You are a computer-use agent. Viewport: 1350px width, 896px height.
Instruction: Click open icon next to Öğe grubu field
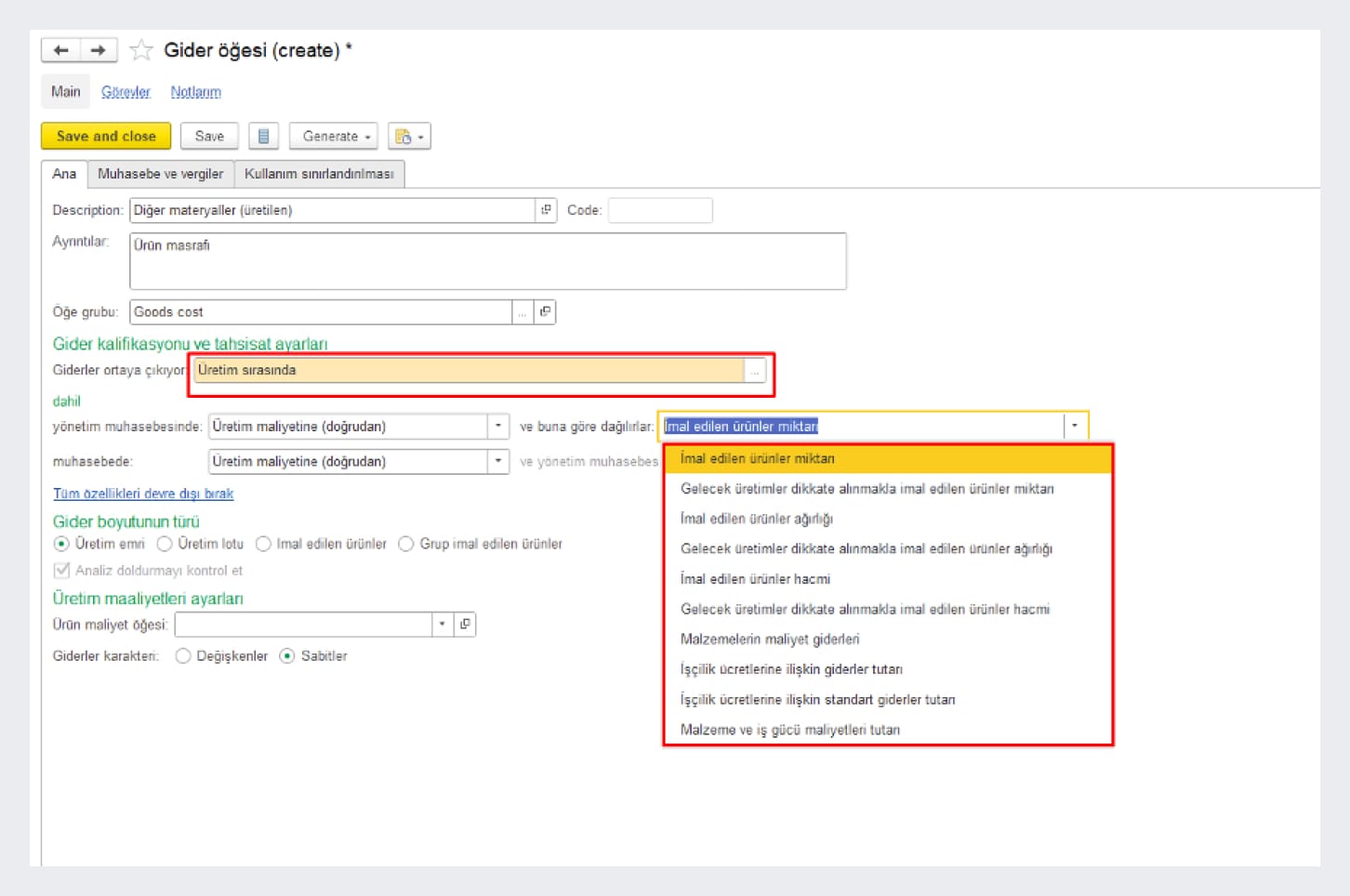tap(545, 312)
